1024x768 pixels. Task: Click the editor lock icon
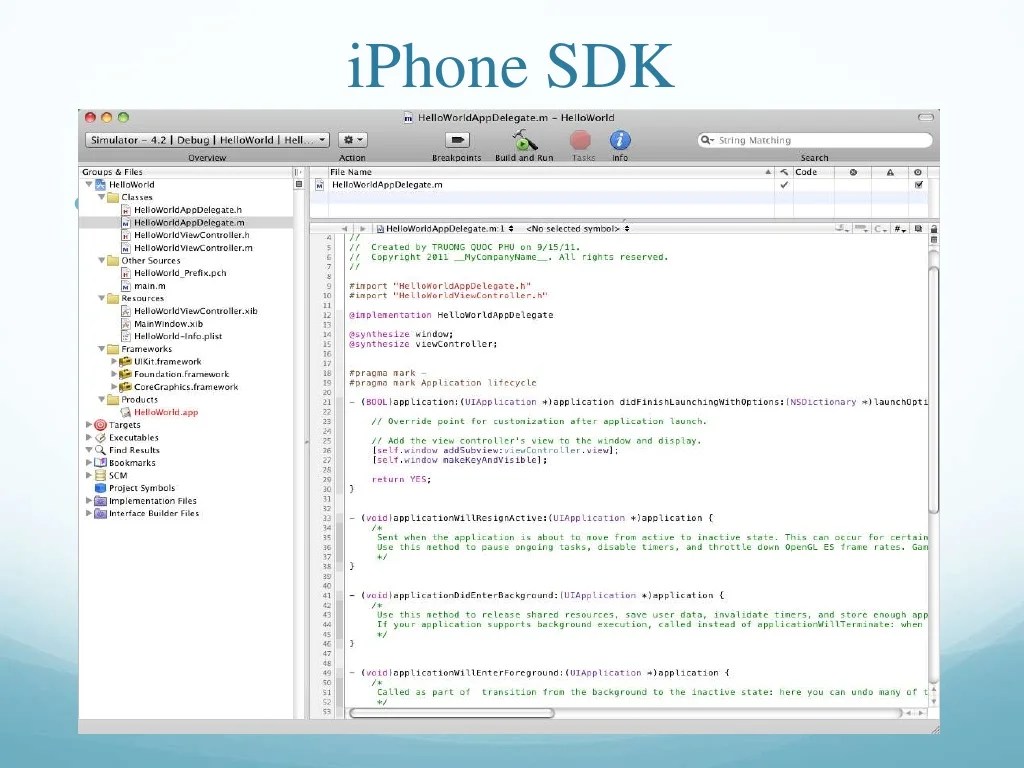[x=934, y=229]
